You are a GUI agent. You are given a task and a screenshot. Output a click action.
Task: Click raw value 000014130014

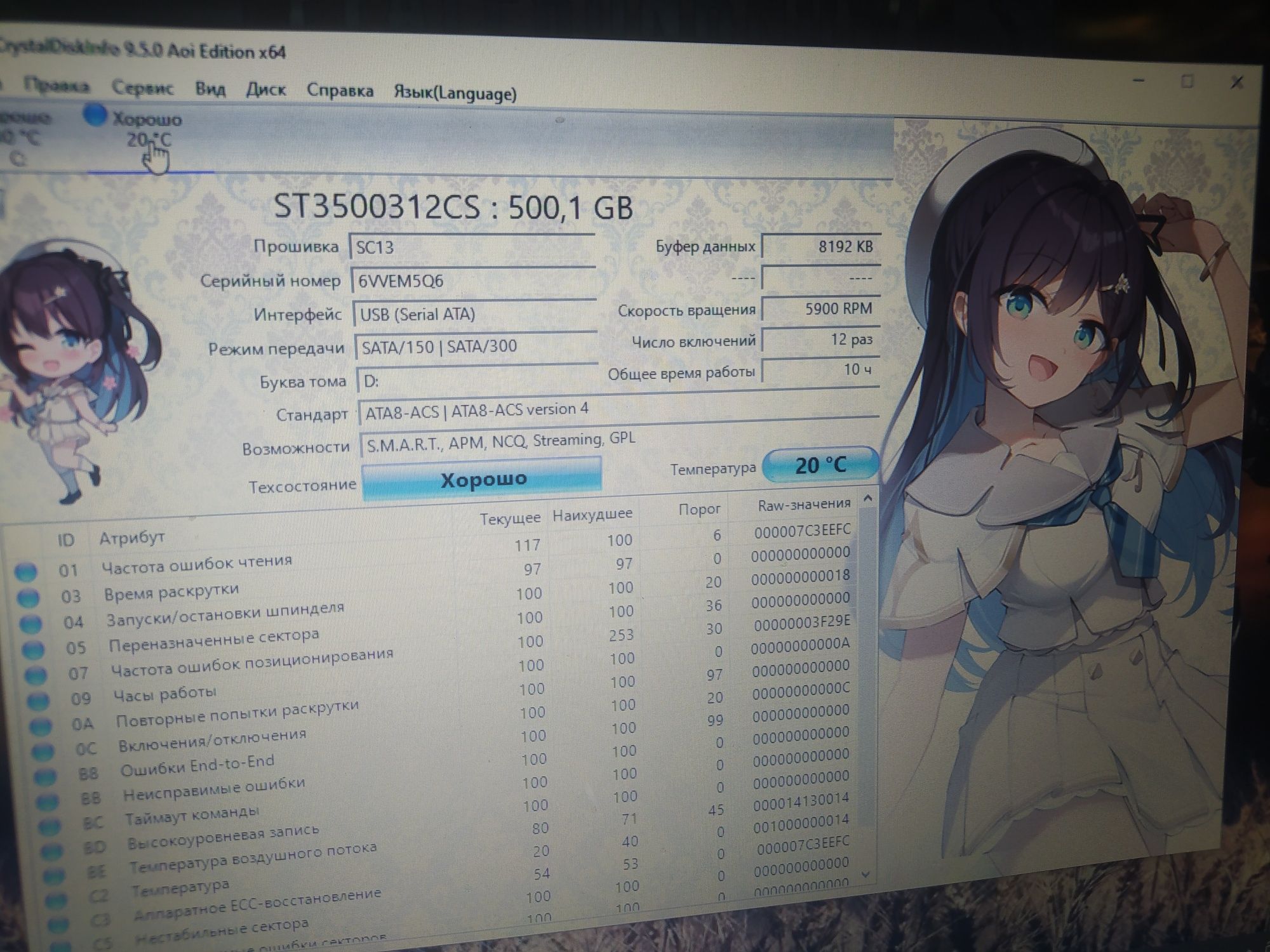click(801, 802)
